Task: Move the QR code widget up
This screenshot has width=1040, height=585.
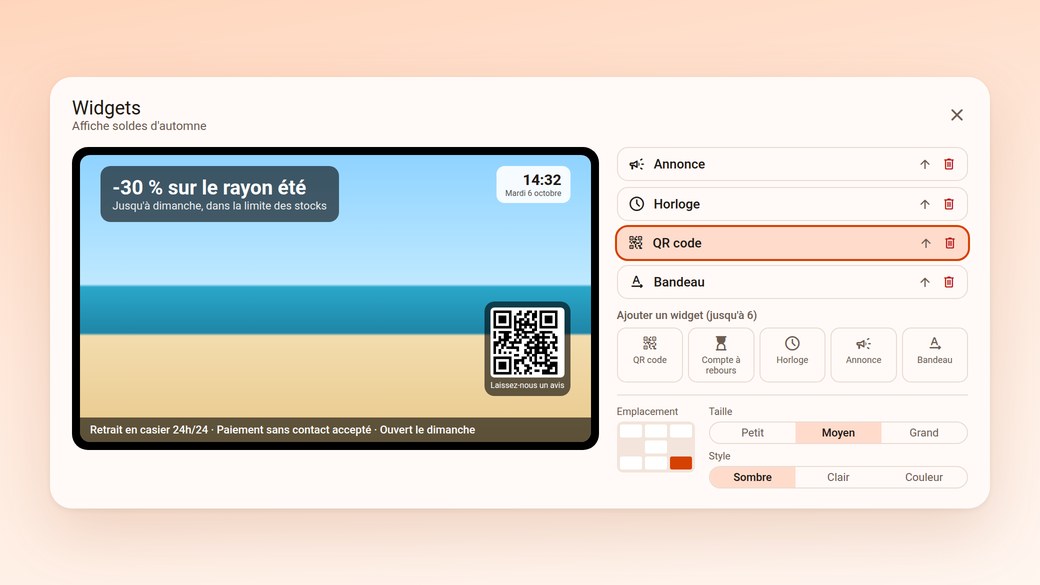Action: pyautogui.click(x=925, y=243)
